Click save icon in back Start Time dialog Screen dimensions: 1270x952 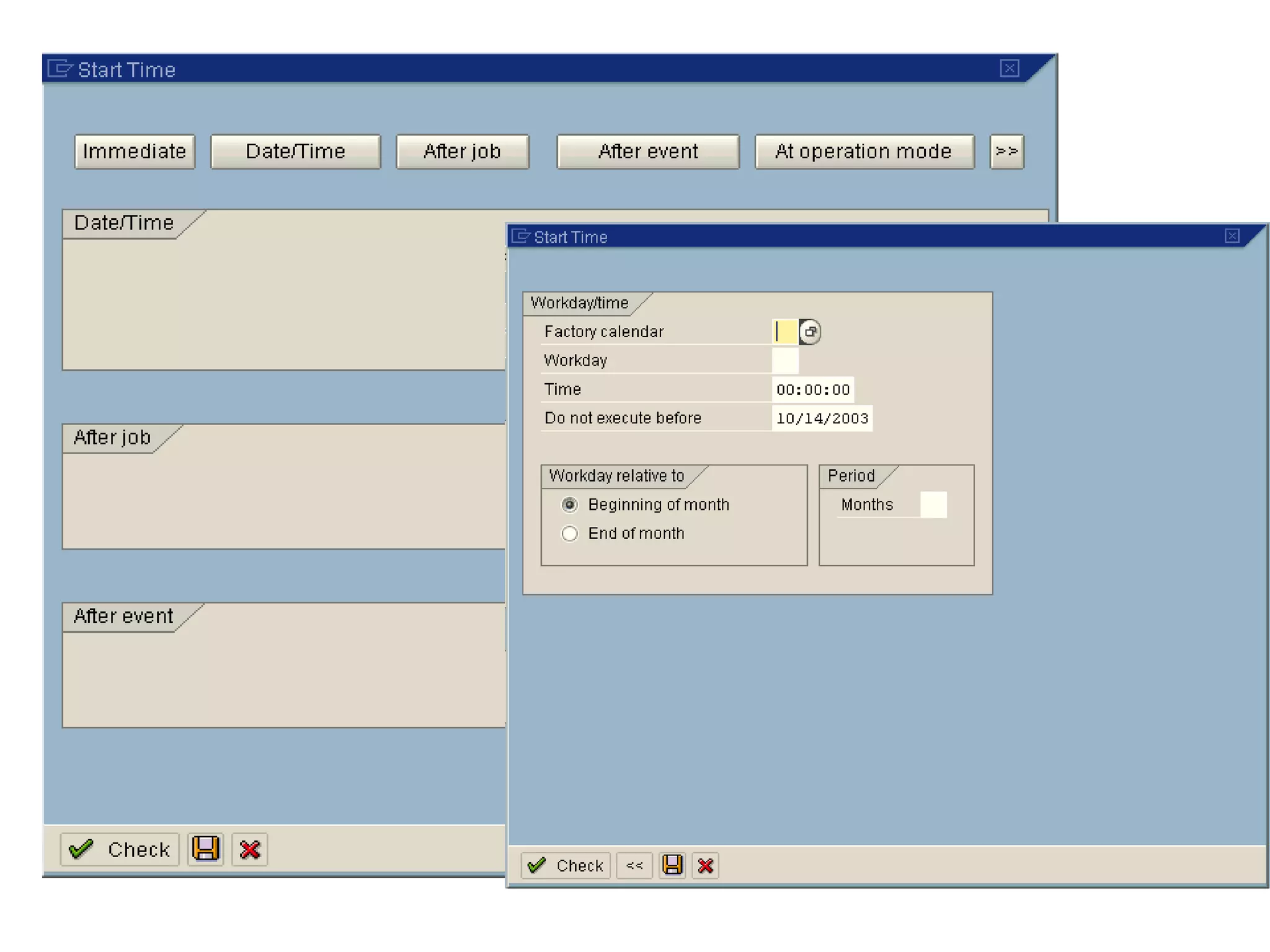[205, 848]
